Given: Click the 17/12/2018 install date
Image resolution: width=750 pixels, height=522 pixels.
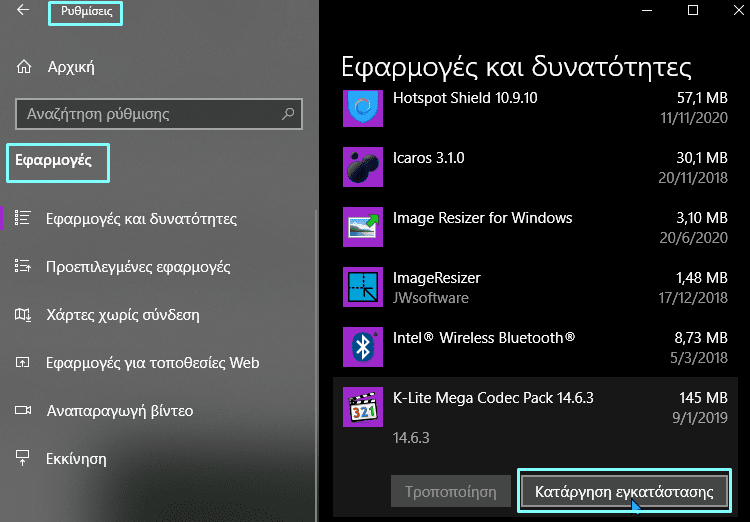Looking at the screenshot, I should pyautogui.click(x=693, y=298).
